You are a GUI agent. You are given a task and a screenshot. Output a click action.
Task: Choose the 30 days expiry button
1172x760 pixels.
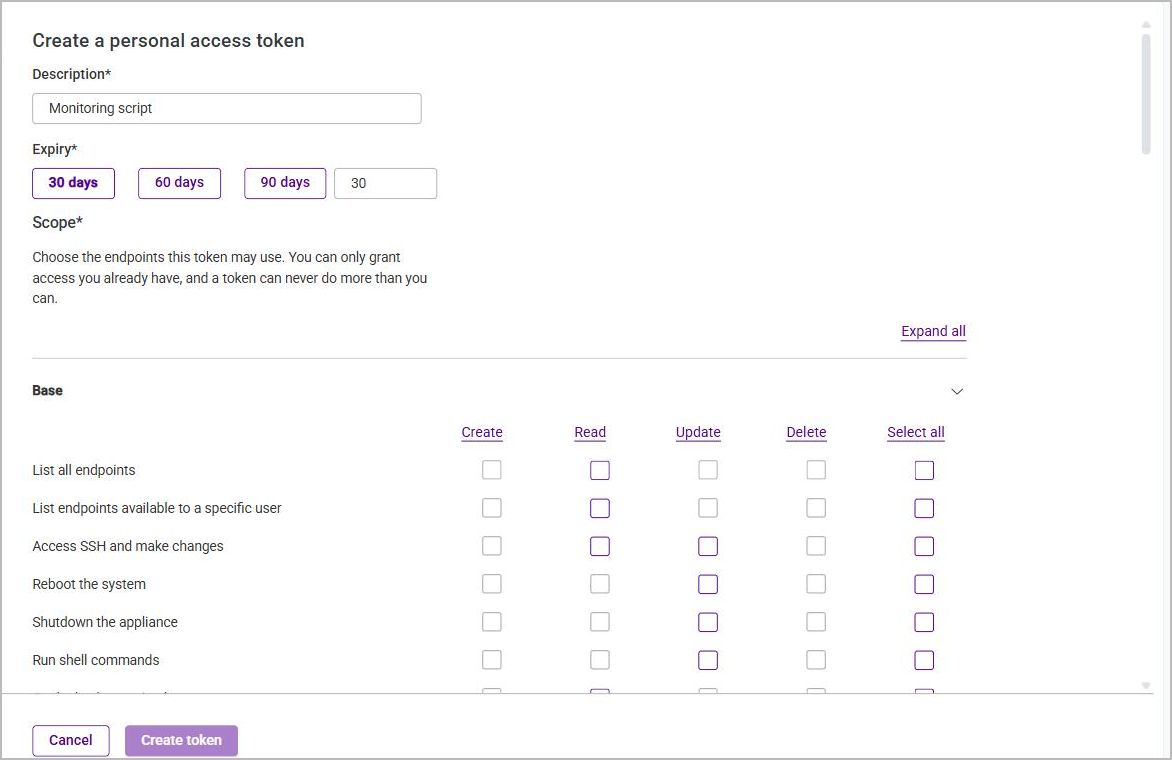click(x=73, y=183)
